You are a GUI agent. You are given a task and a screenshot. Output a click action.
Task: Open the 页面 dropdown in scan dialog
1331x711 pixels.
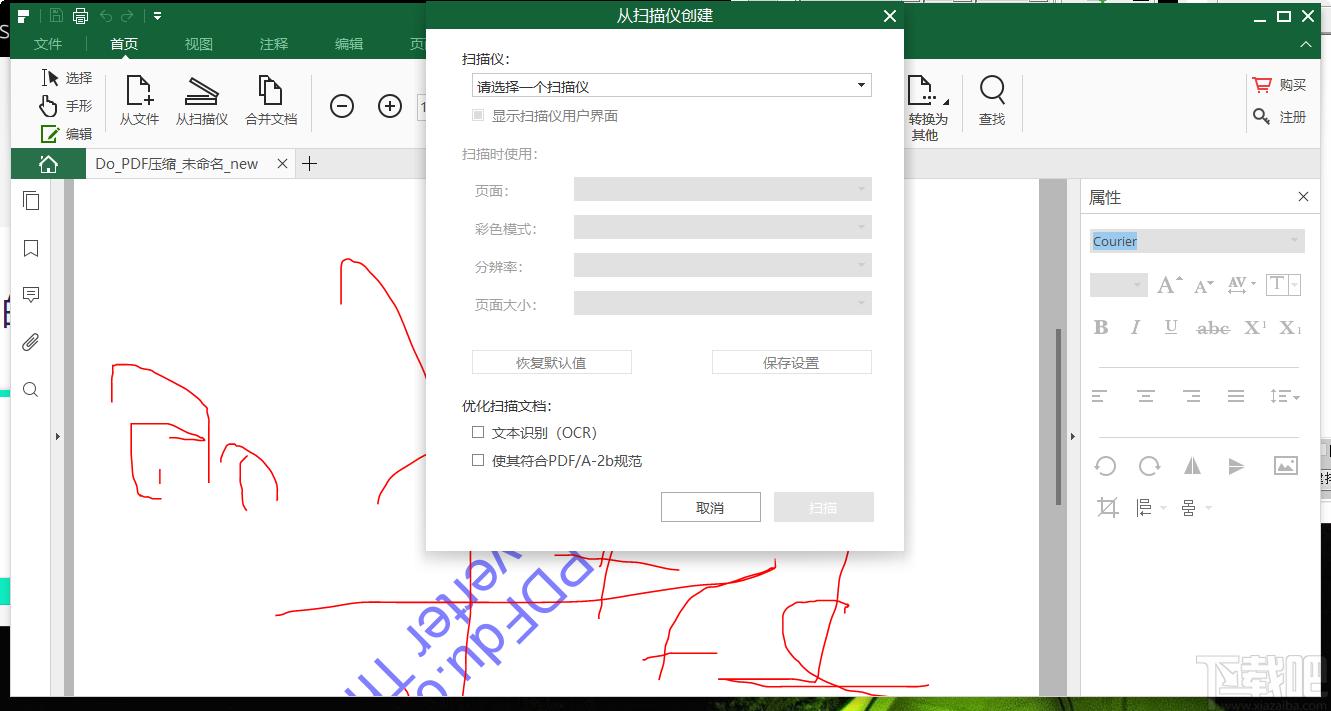pos(722,190)
